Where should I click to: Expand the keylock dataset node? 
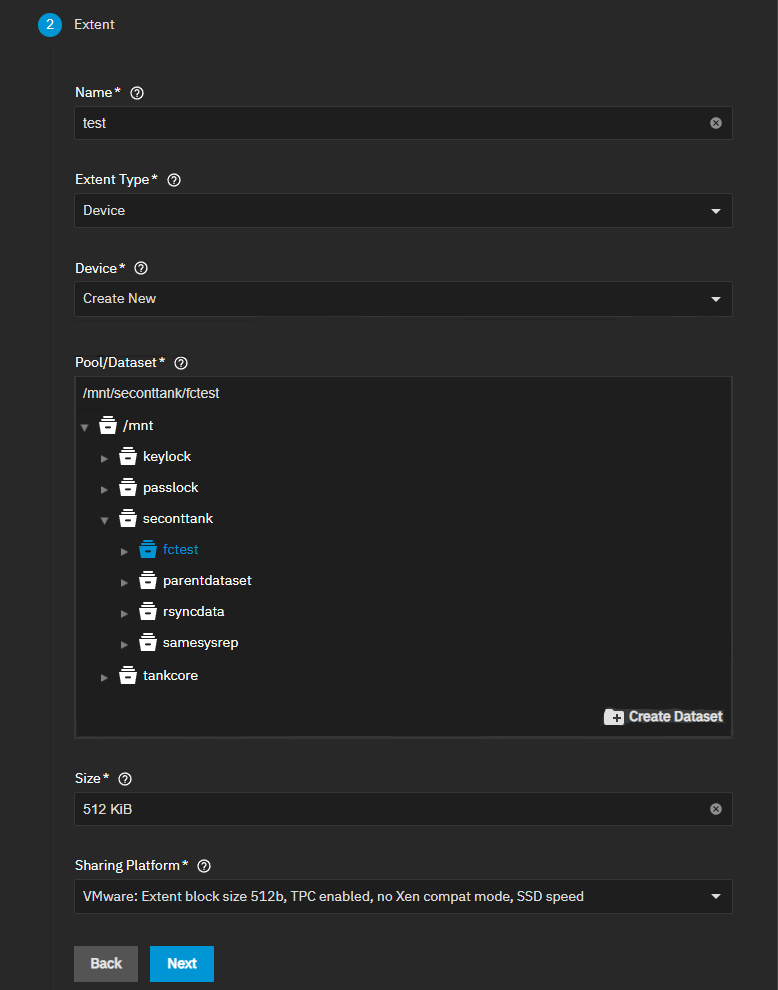point(105,458)
